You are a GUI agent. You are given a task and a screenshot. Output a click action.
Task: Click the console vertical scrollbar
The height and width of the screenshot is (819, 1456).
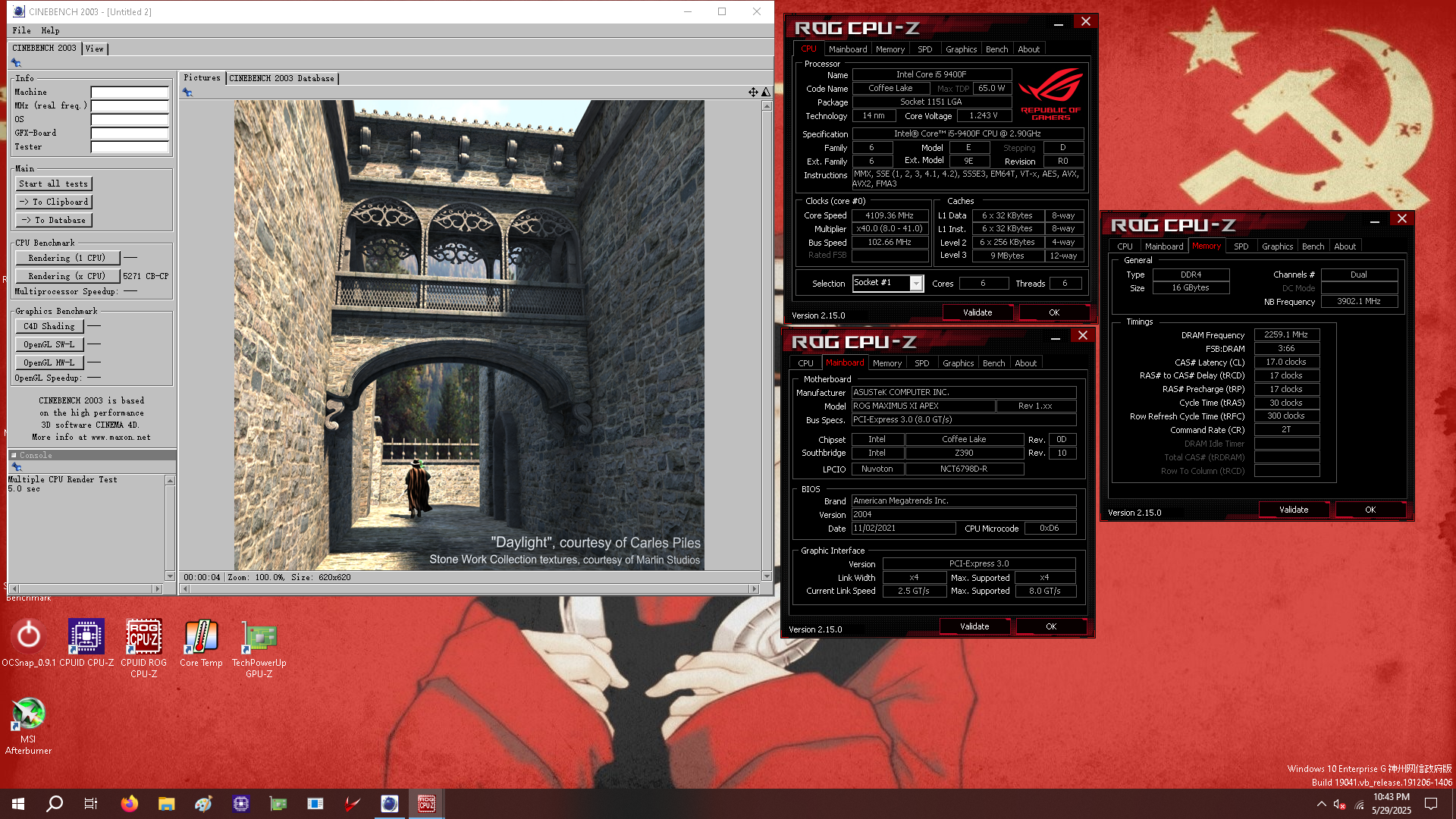point(170,528)
